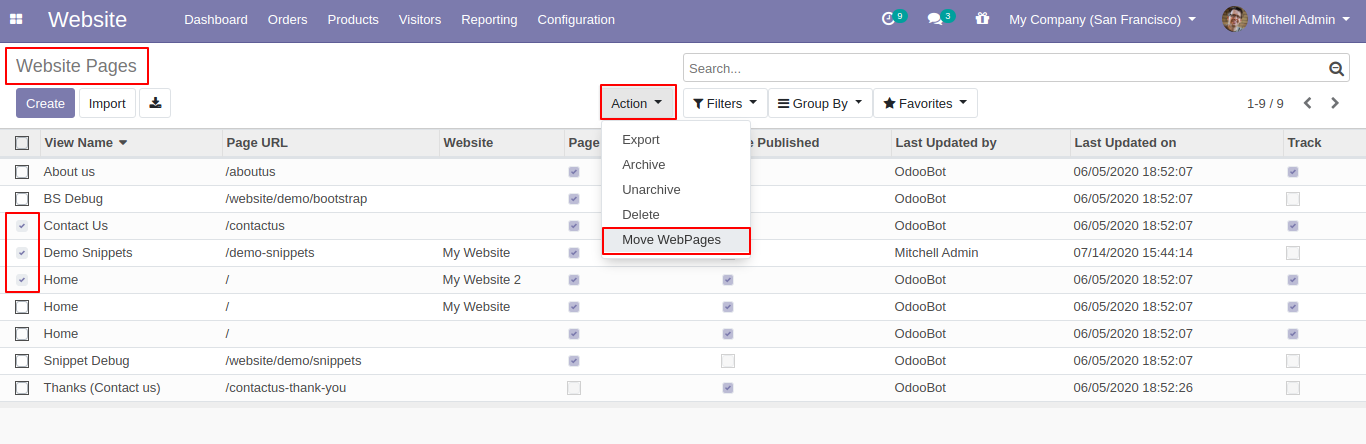1366x444 pixels.
Task: Open the Visitors menu
Action: (x=420, y=19)
